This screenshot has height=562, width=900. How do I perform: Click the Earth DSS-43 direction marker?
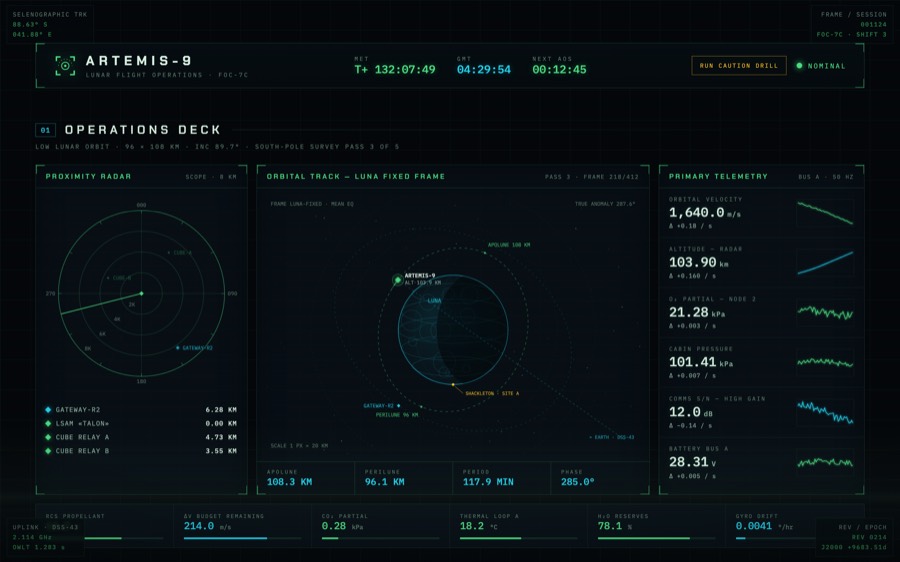[x=611, y=437]
